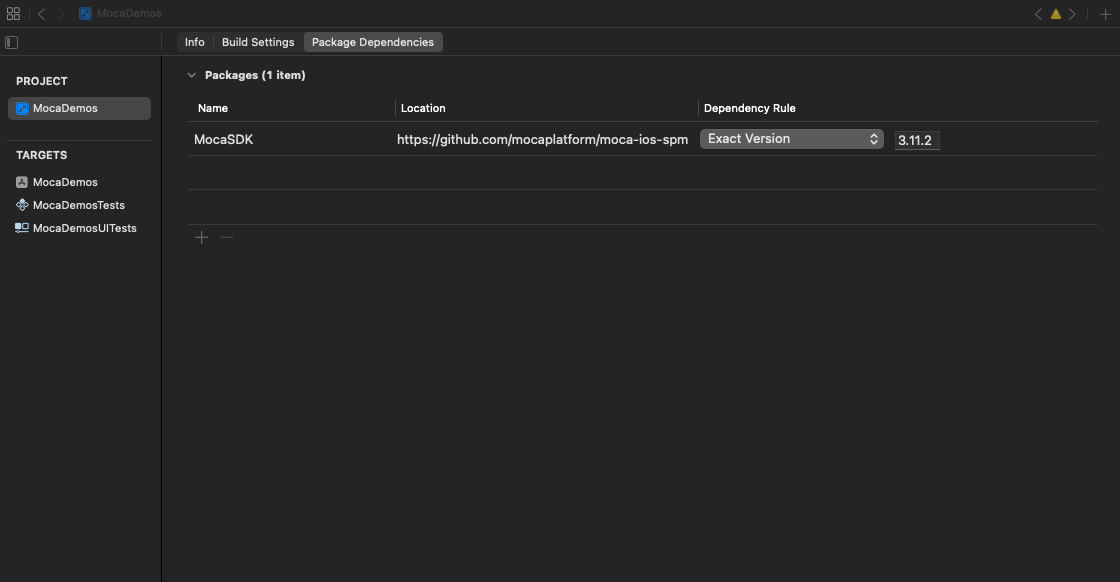Select the MocaDemos app target
Screen dimensions: 1120x582
tap(65, 182)
